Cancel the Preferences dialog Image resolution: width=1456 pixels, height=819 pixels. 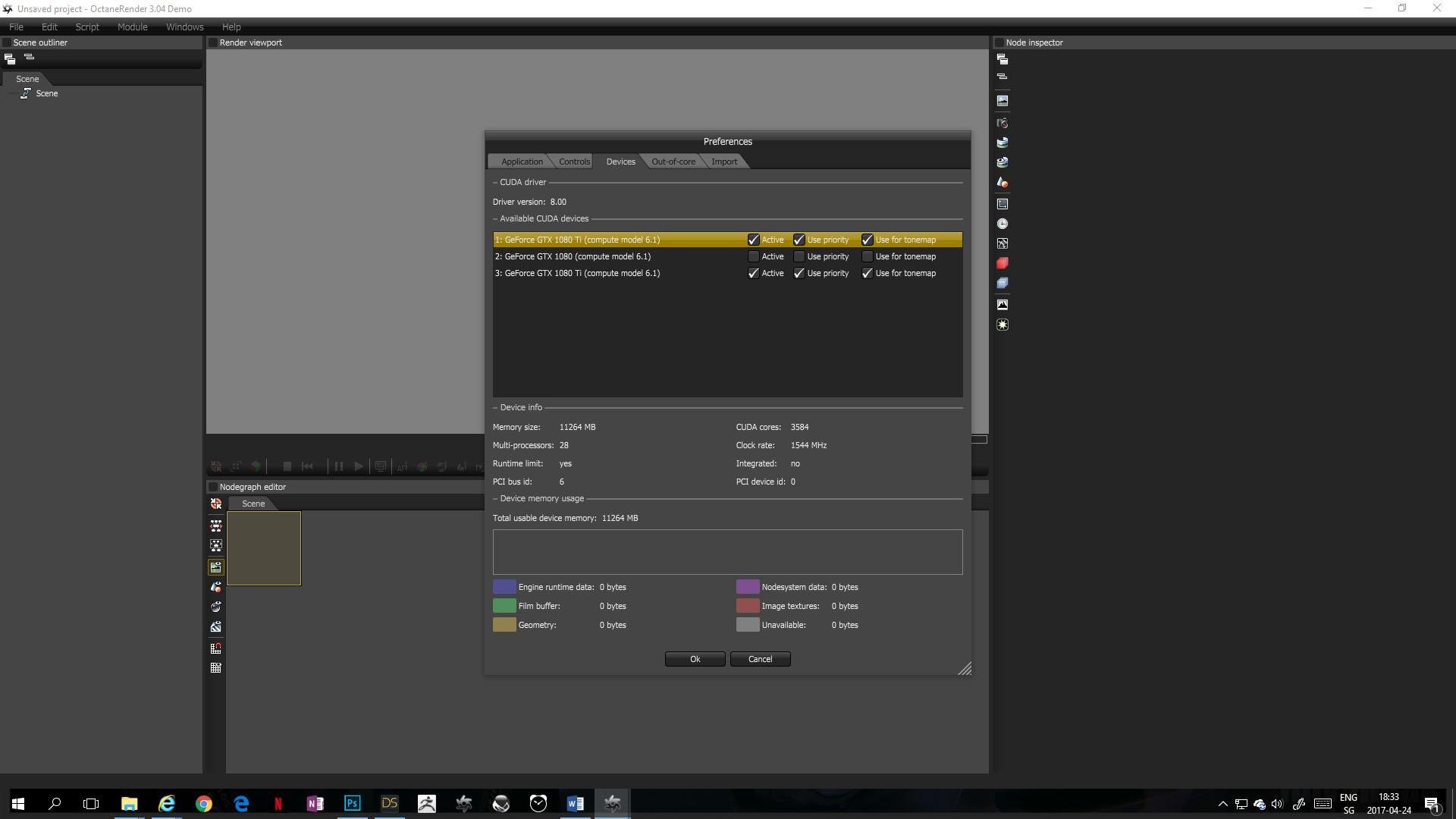coord(760,659)
